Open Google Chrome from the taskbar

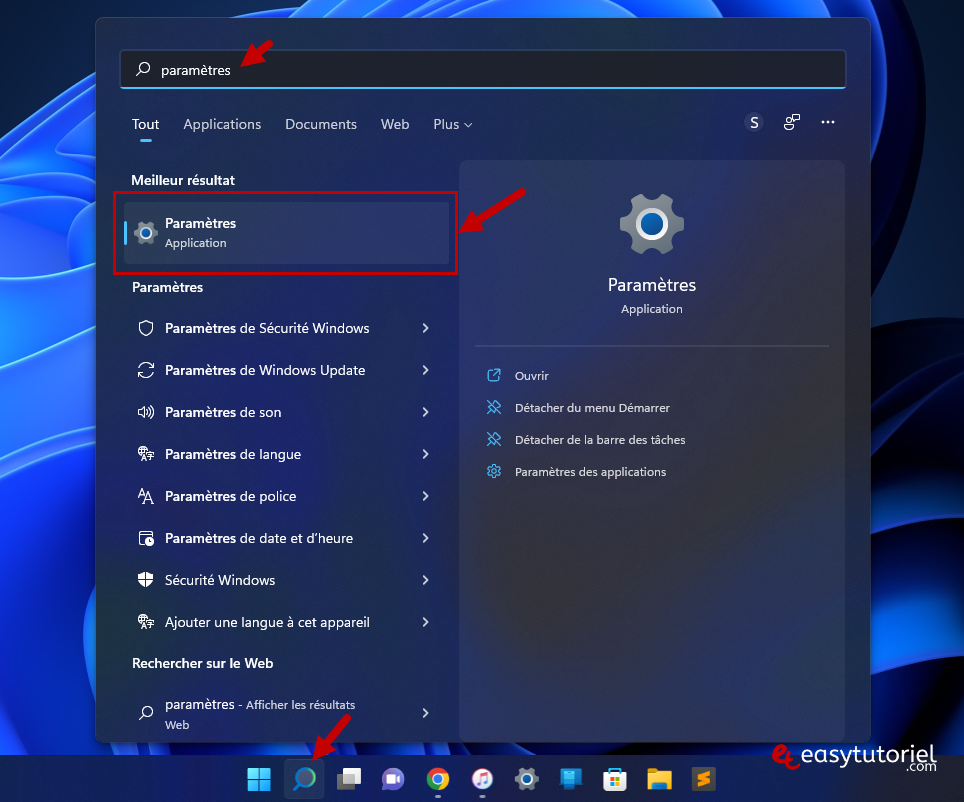click(438, 779)
